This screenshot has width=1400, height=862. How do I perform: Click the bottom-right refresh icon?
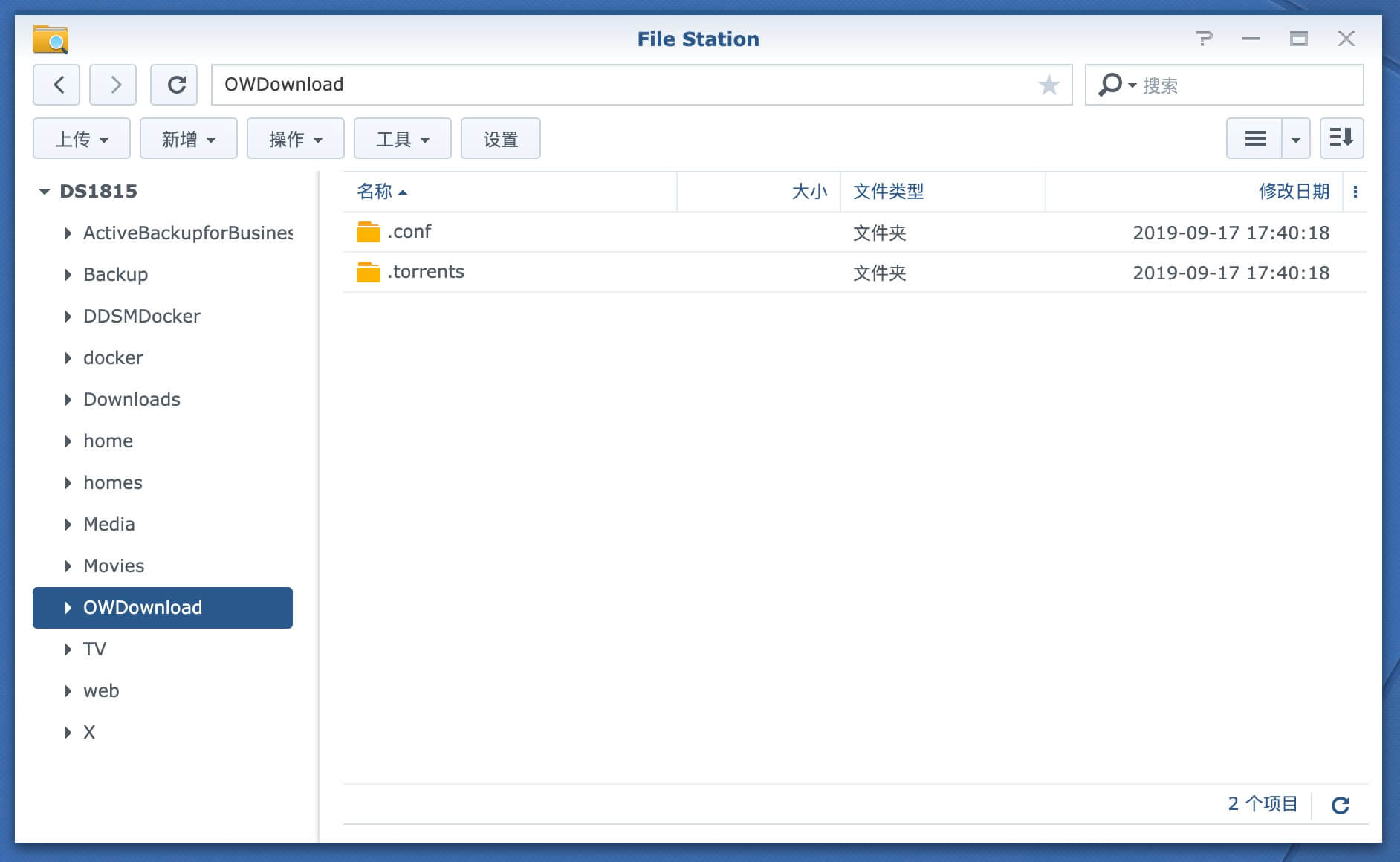click(1341, 805)
